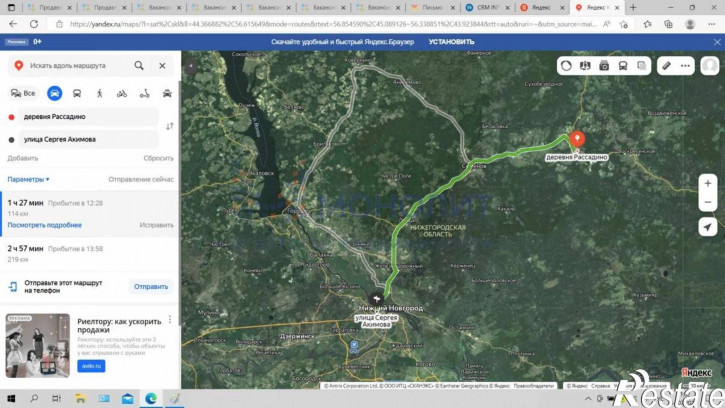Click the 'Отправить' send to phone button
The width and height of the screenshot is (725, 408).
151,287
